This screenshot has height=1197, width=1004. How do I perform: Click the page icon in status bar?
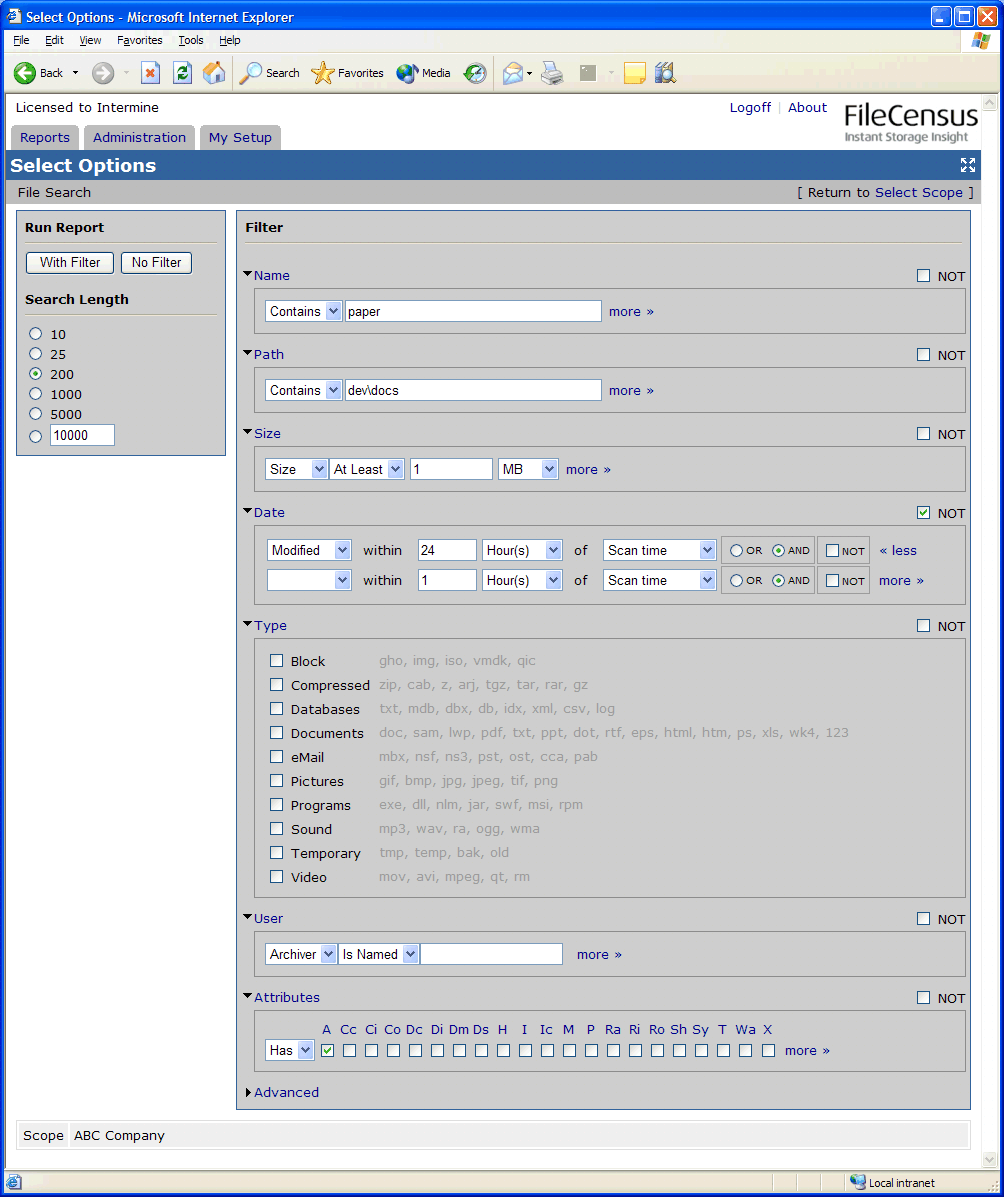(14, 1182)
